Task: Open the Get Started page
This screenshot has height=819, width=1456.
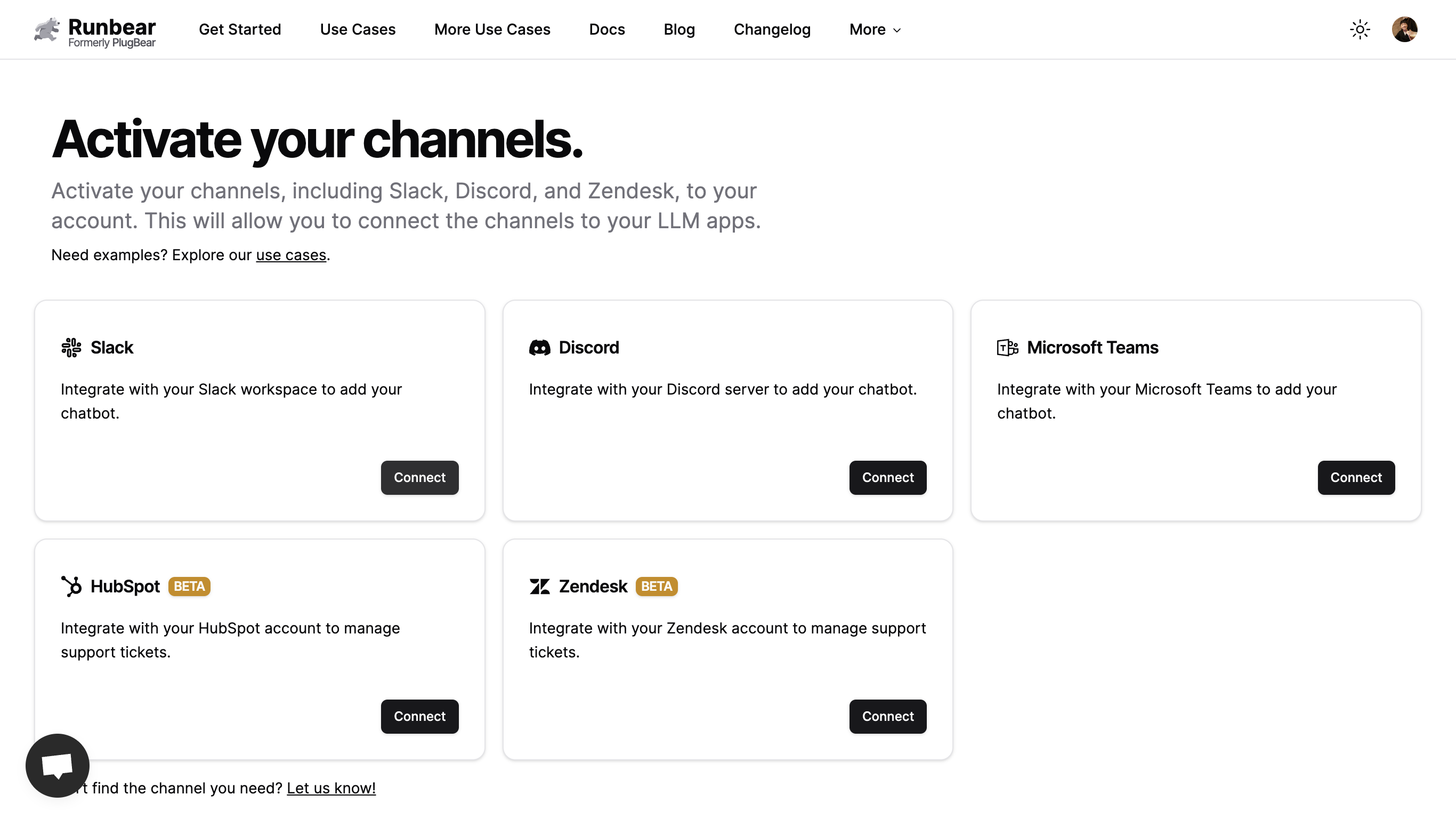Action: [x=240, y=29]
